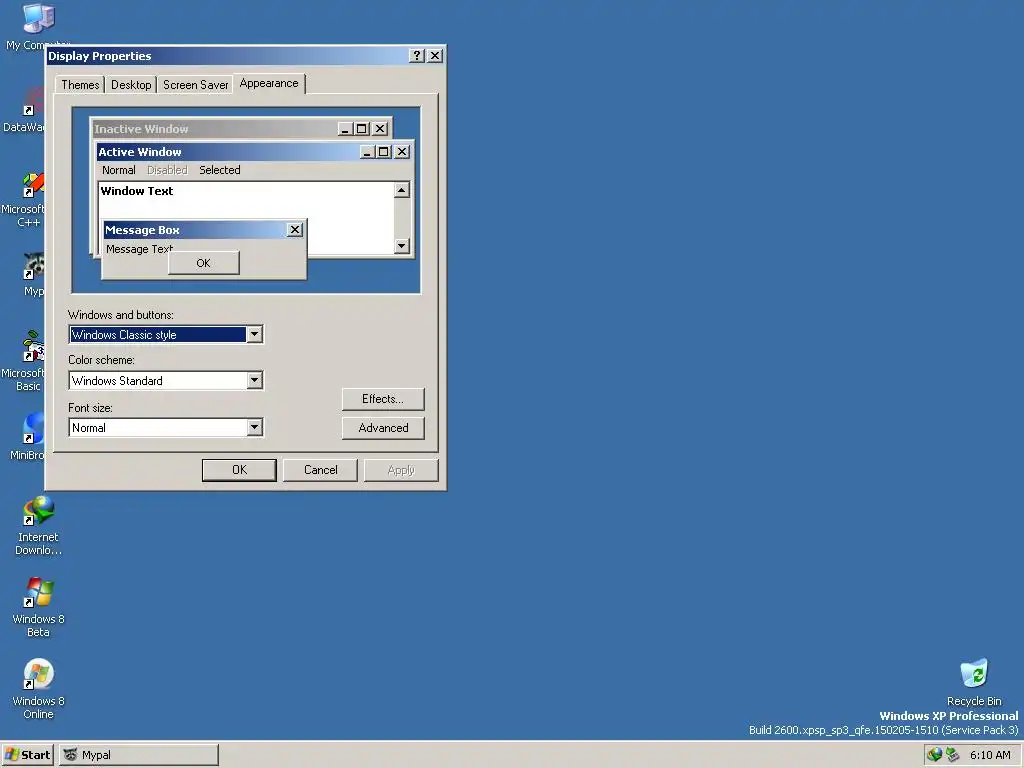
Task: Click the tray icon beside the clock
Action: (952, 754)
